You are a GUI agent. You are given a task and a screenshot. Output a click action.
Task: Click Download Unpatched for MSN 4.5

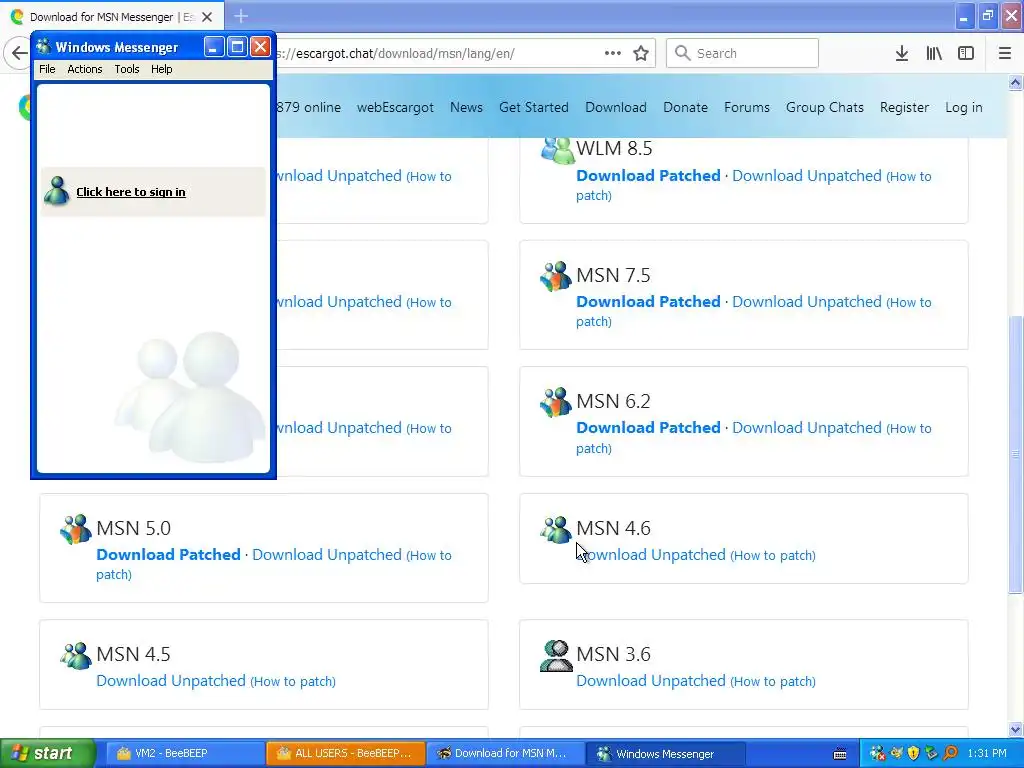(171, 680)
